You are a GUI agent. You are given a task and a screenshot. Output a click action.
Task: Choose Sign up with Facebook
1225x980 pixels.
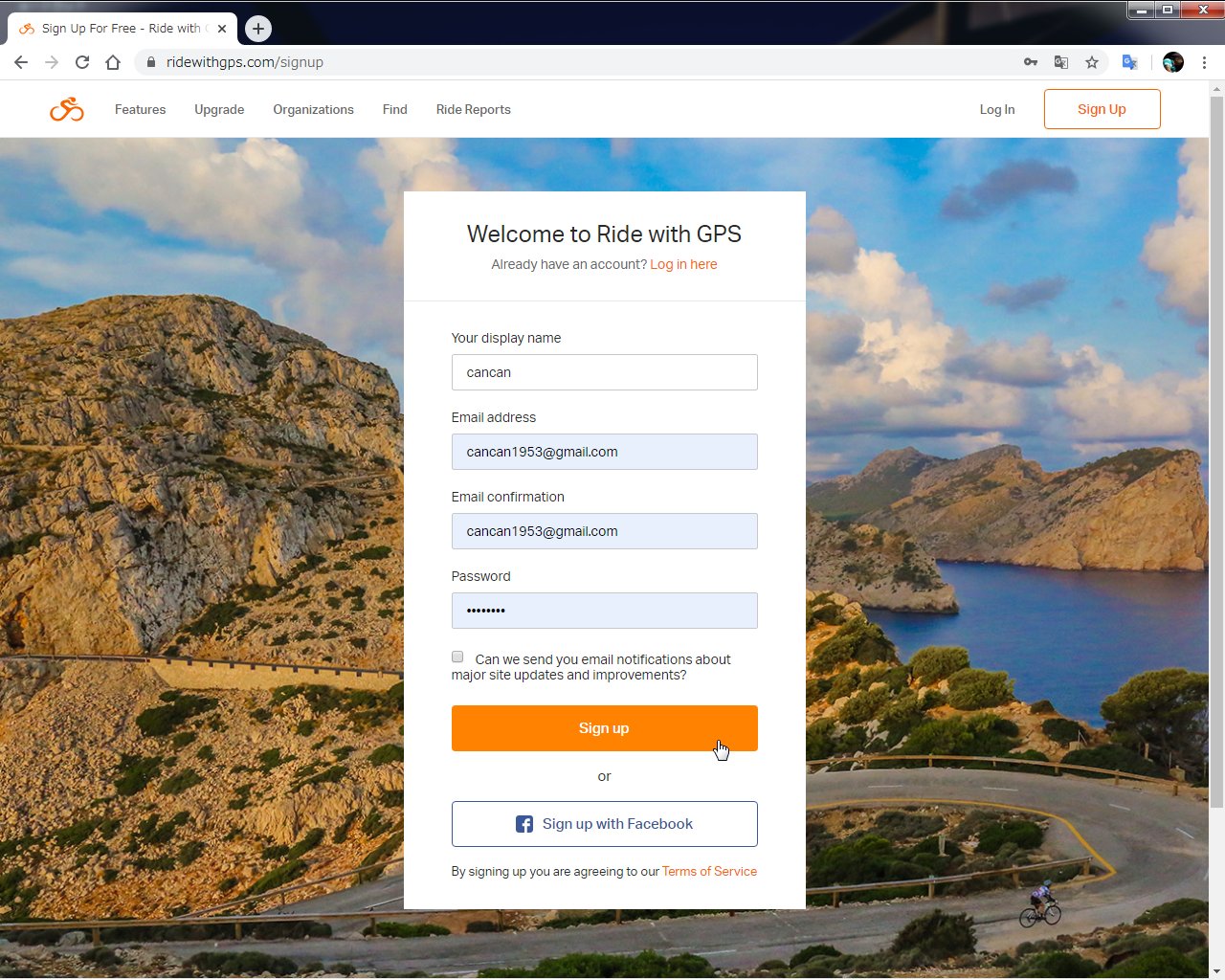click(604, 824)
